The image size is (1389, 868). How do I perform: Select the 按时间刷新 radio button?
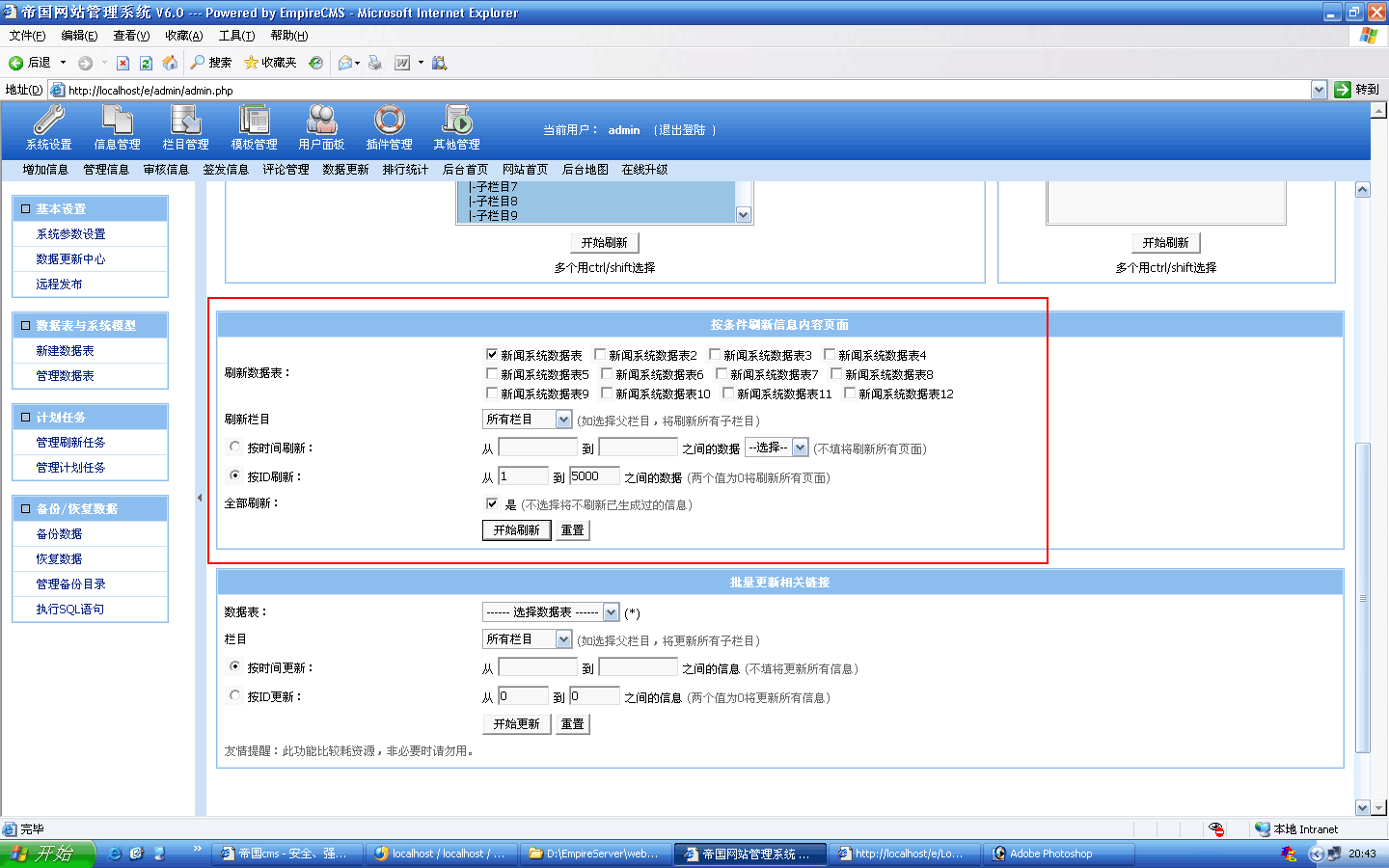pos(234,447)
